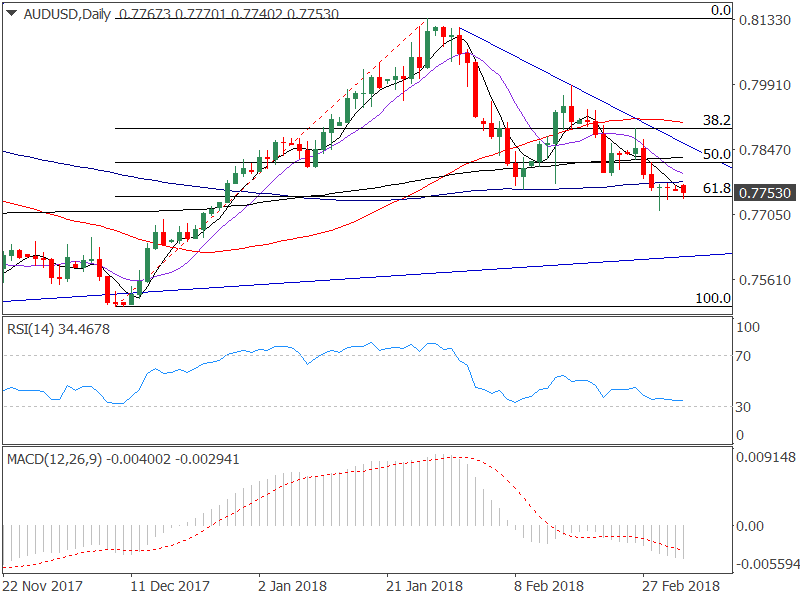Image resolution: width=800 pixels, height=600 pixels.
Task: Click the 100.0 Fibonacci level label
Action: [x=713, y=298]
